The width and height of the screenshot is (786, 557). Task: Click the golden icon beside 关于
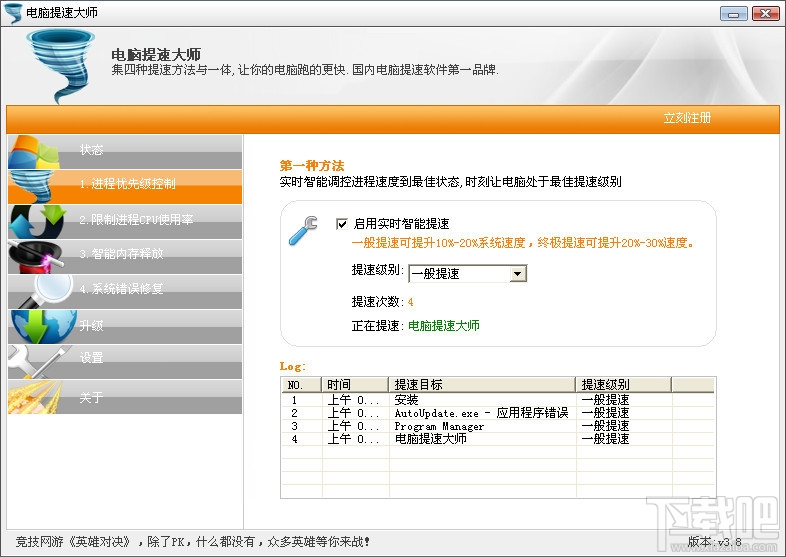click(34, 397)
